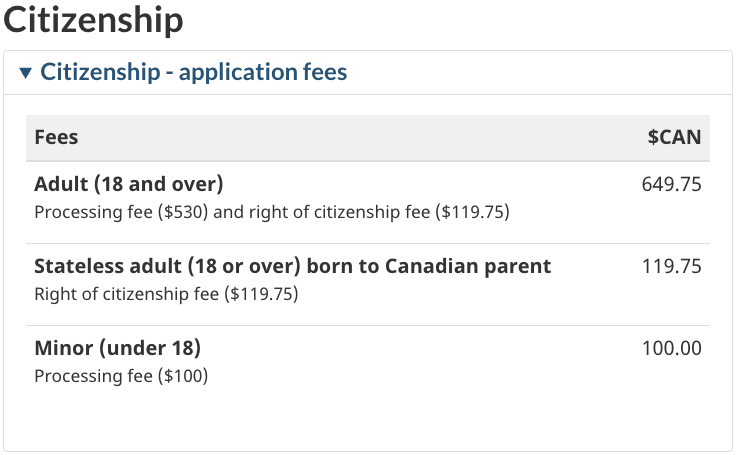
Task: Click the grey table header row
Action: click(368, 138)
